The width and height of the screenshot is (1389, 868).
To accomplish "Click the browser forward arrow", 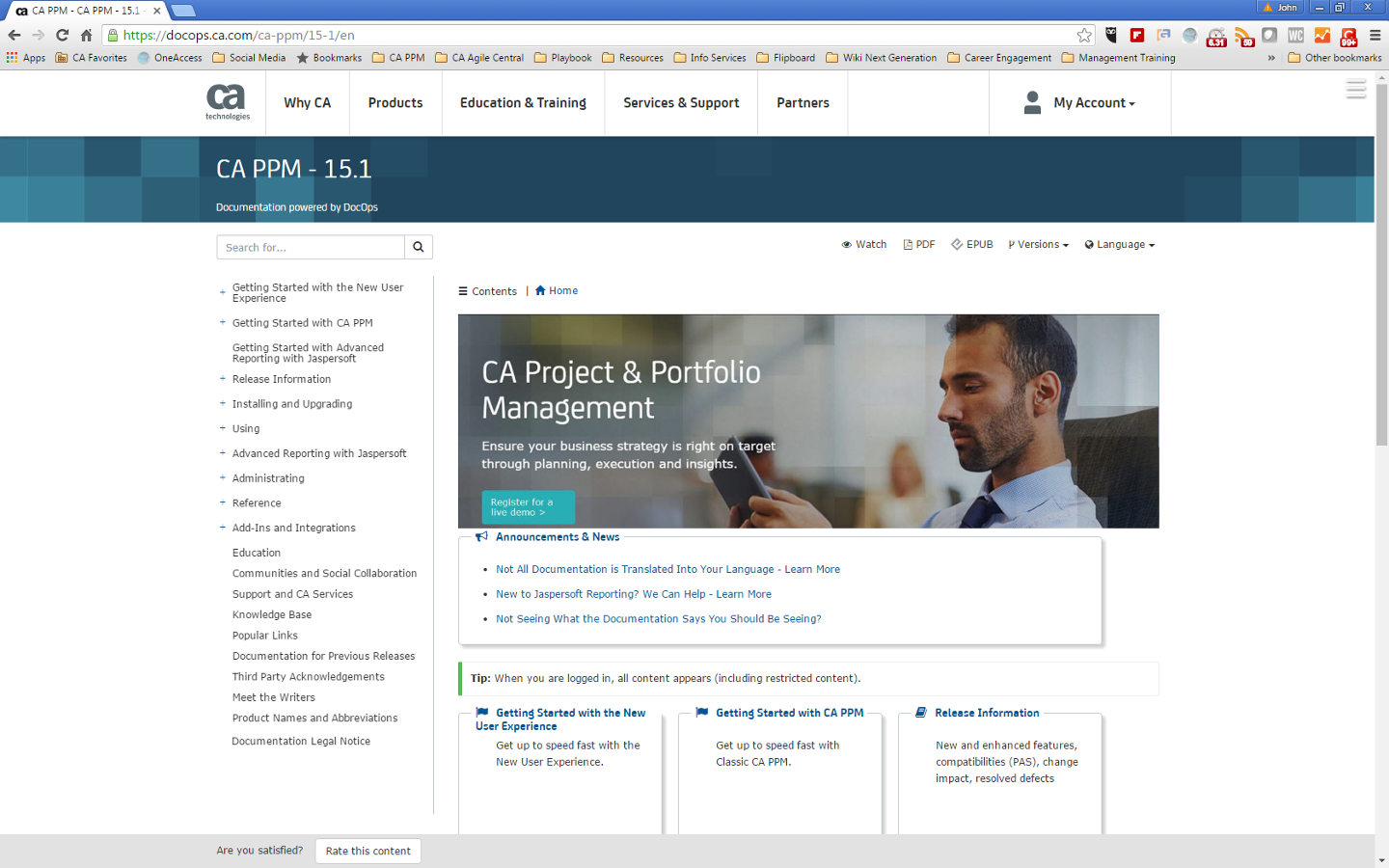I will tap(38, 35).
